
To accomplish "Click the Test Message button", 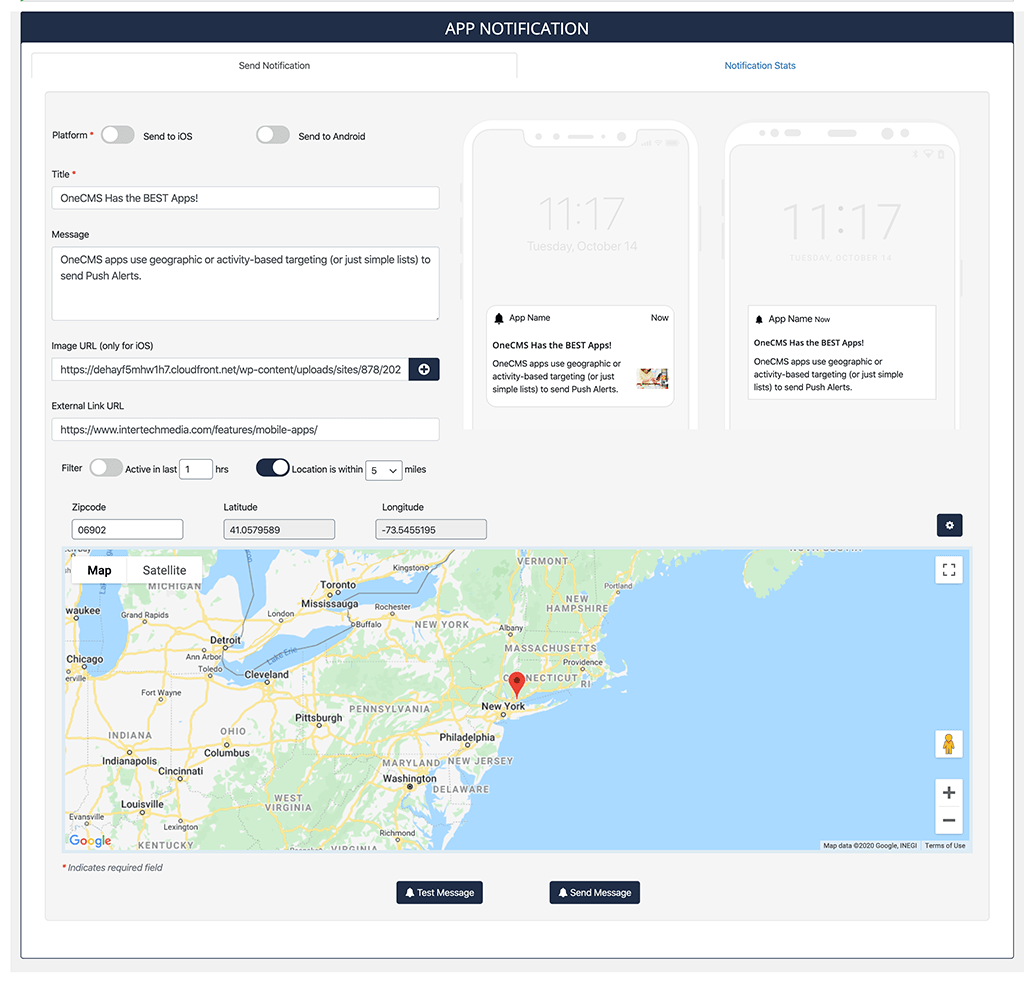I will (440, 893).
